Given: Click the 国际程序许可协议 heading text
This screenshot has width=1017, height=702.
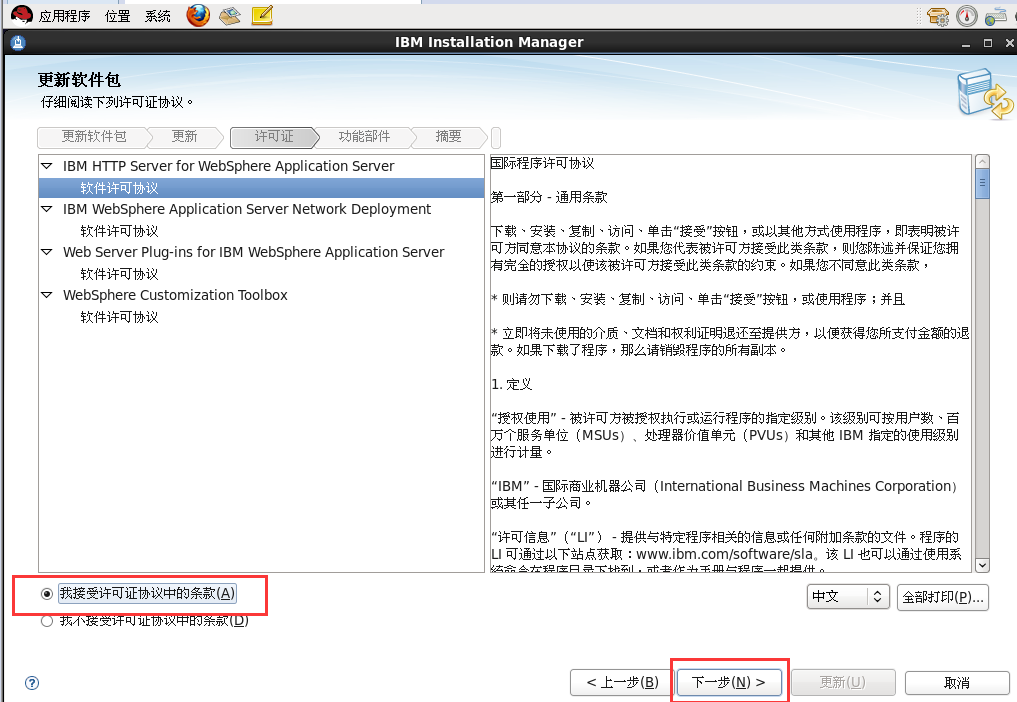Looking at the screenshot, I should [542, 163].
